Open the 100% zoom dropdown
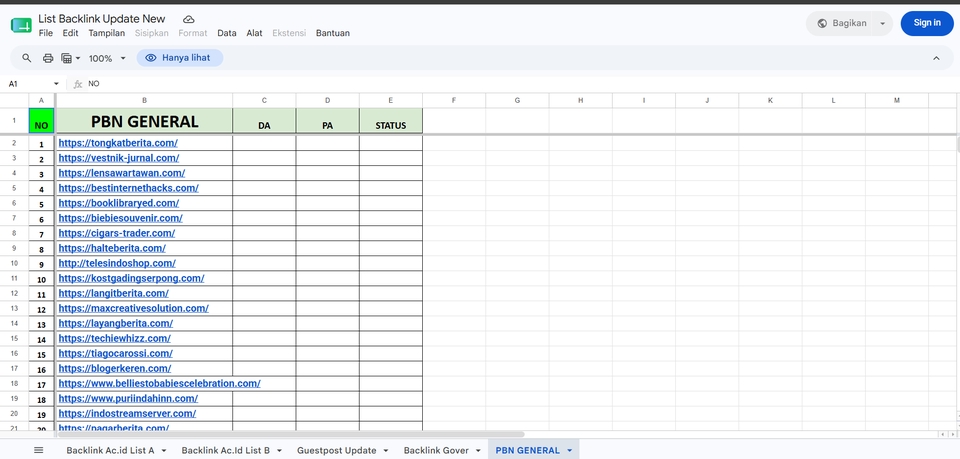960x459 pixels. pyautogui.click(x=107, y=58)
